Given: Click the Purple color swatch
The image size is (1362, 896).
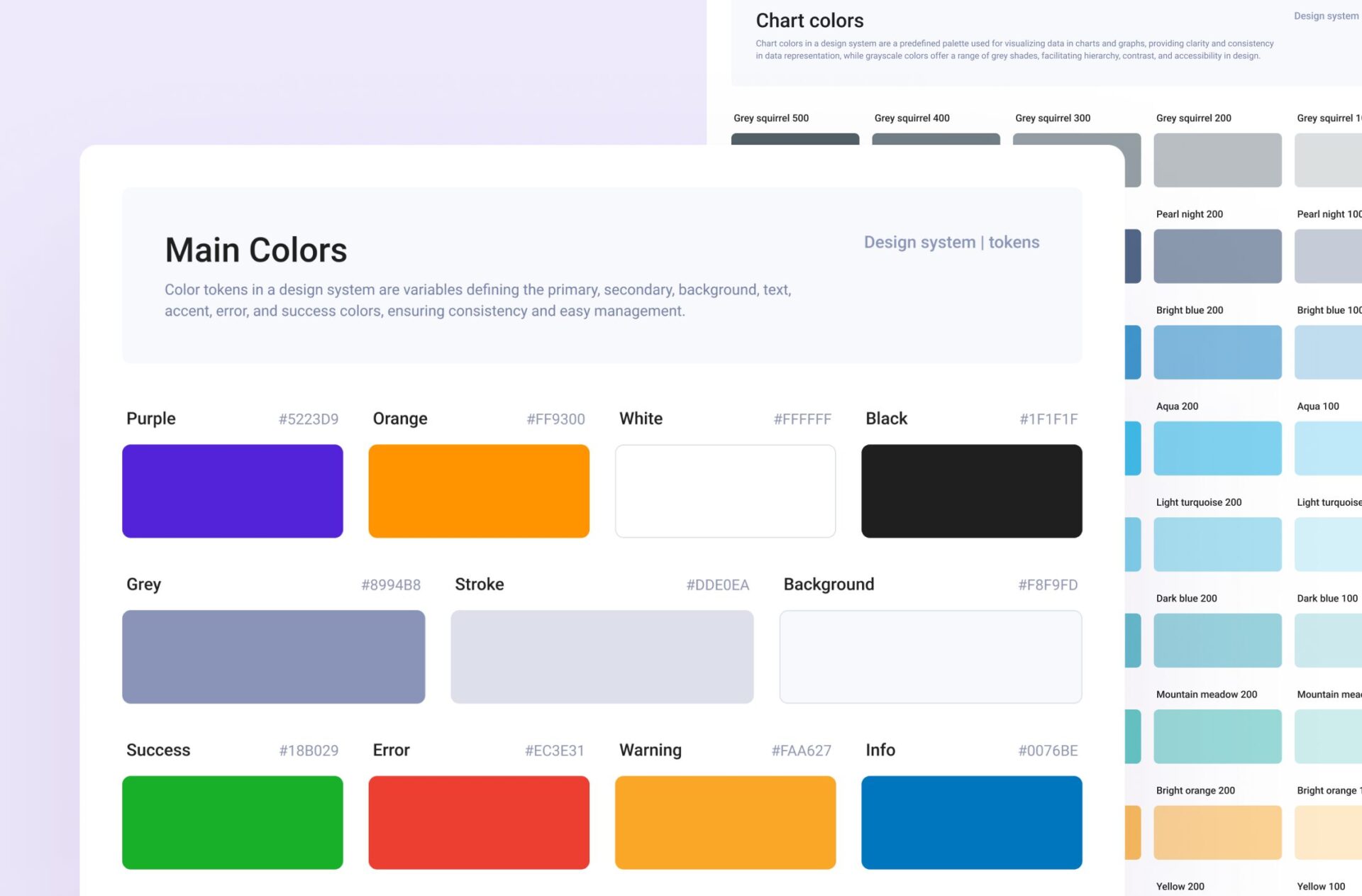Looking at the screenshot, I should pos(232,491).
